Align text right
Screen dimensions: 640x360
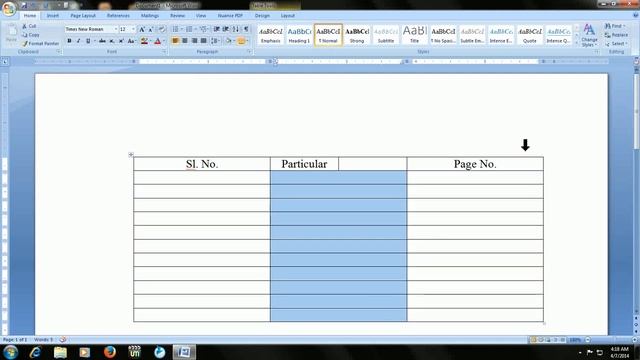pos(194,41)
